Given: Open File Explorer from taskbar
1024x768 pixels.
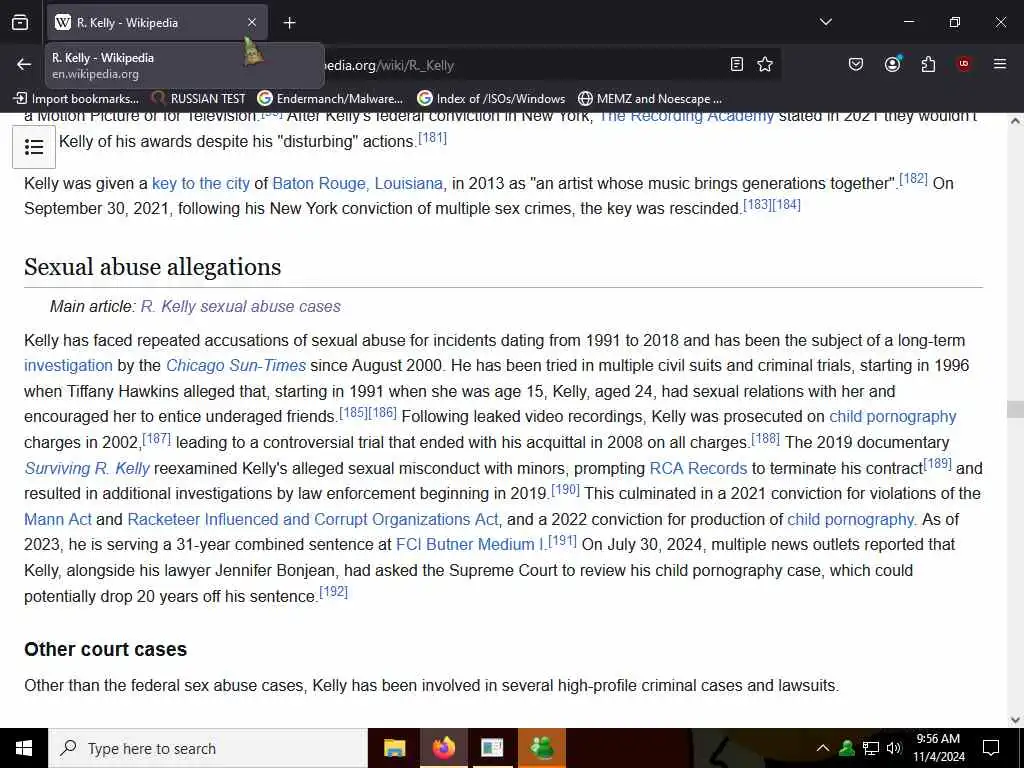Looking at the screenshot, I should point(394,748).
